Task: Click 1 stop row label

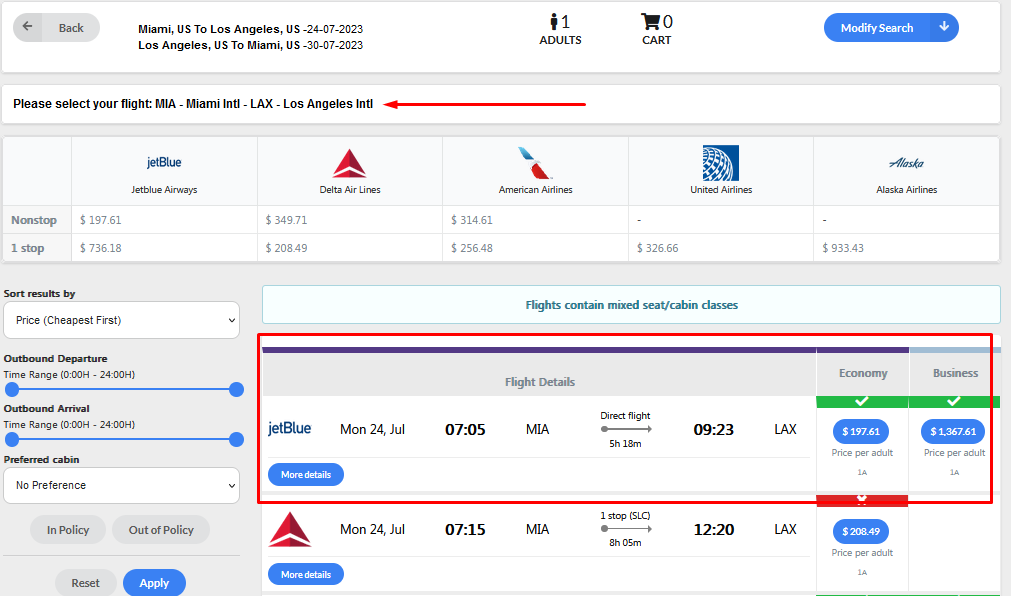Action: (28, 248)
